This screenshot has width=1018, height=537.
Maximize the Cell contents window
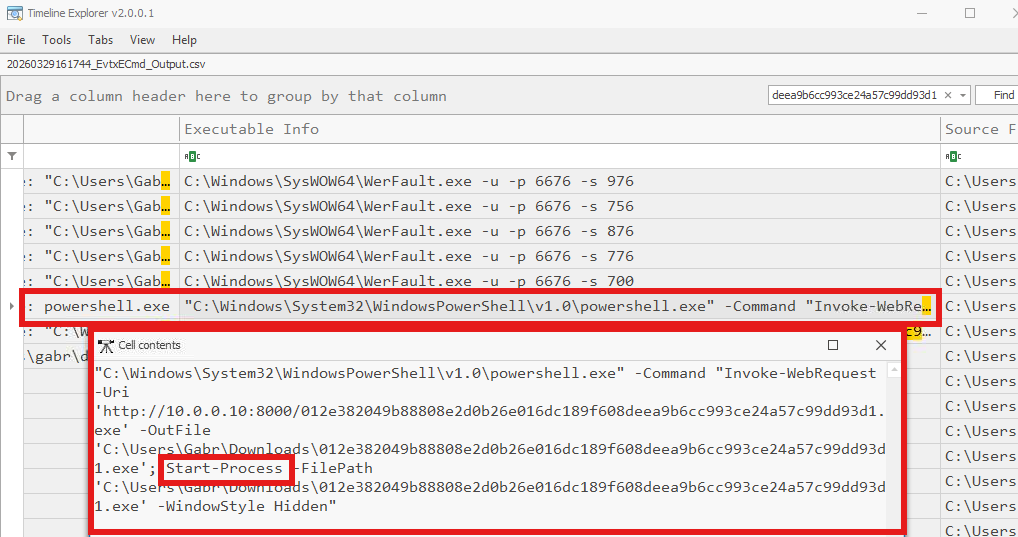(x=833, y=345)
